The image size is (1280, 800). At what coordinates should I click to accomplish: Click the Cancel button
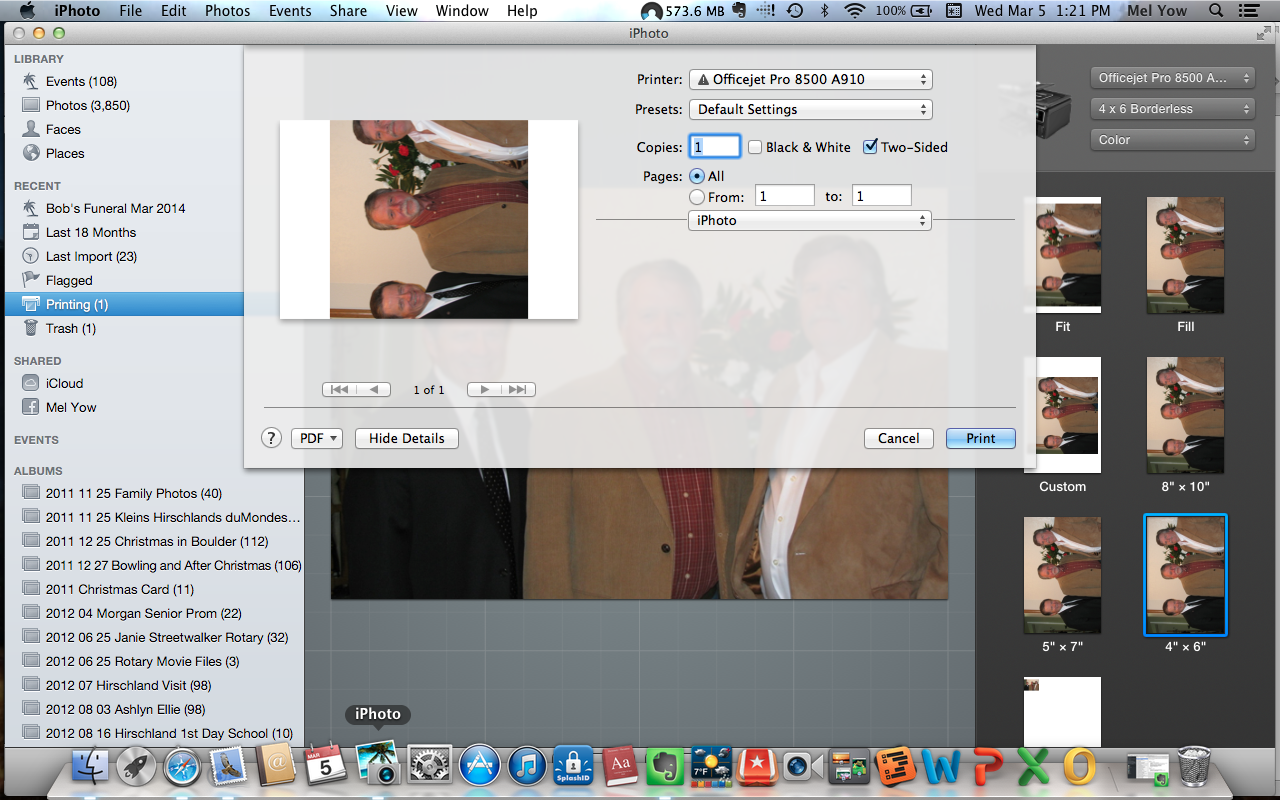(x=899, y=438)
